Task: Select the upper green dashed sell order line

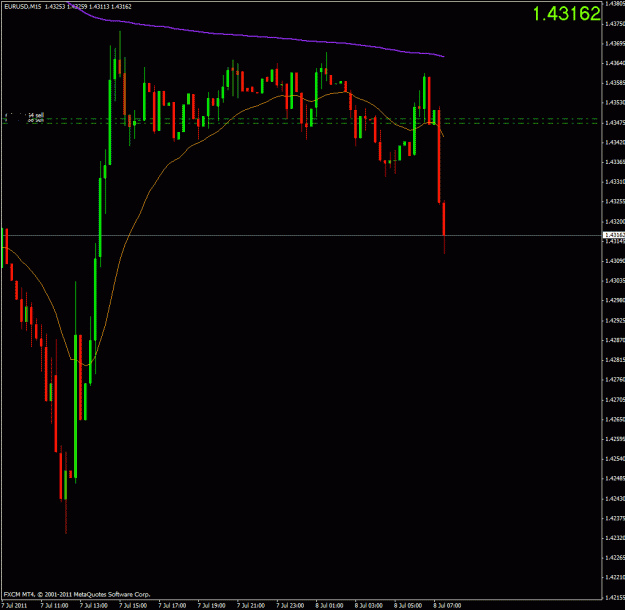Action: pos(301,118)
